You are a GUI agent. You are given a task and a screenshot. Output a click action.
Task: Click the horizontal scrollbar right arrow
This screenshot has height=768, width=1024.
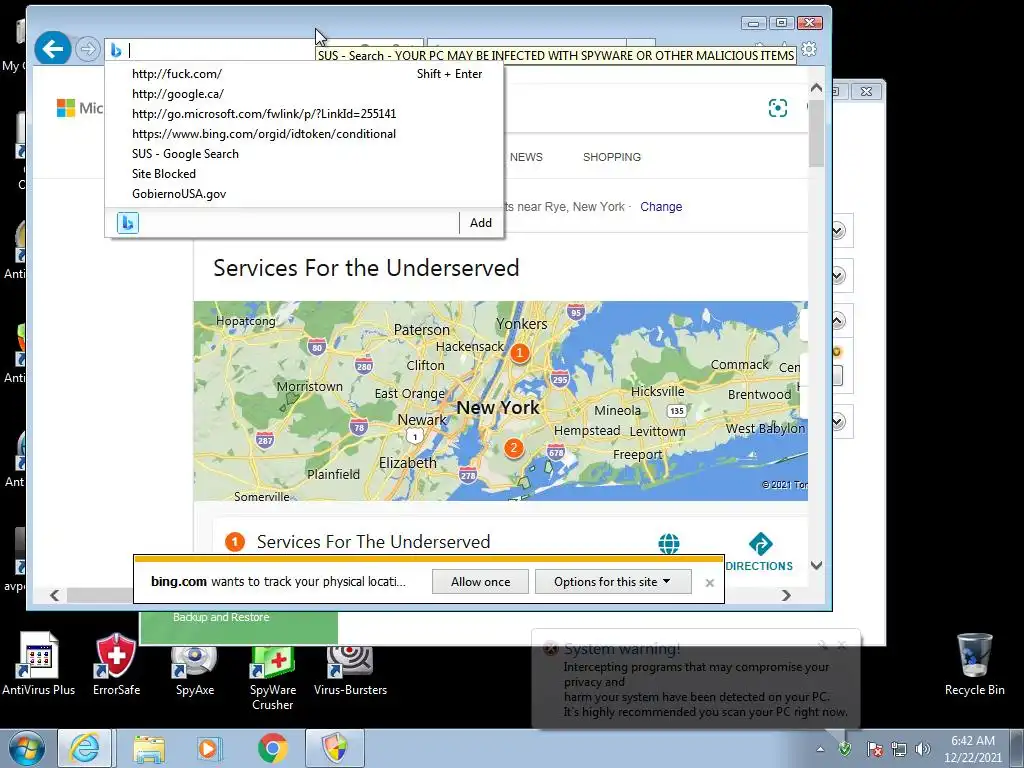787,595
